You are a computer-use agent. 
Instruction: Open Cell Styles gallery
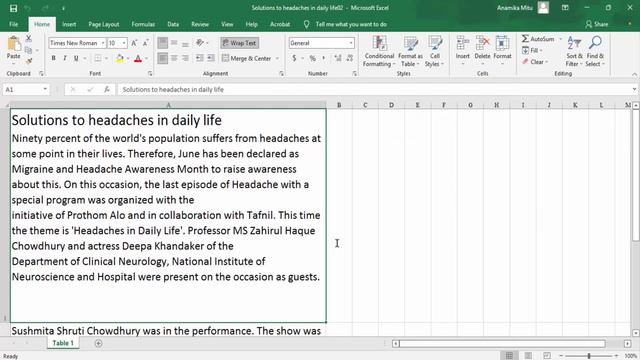(x=434, y=51)
